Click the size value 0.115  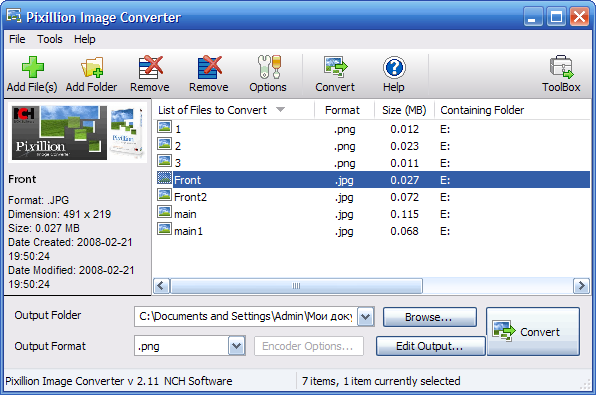(404, 214)
